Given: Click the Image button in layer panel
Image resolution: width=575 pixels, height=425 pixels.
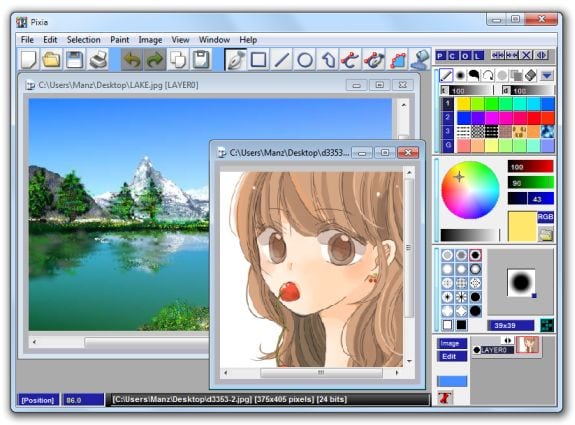Looking at the screenshot, I should point(452,344).
